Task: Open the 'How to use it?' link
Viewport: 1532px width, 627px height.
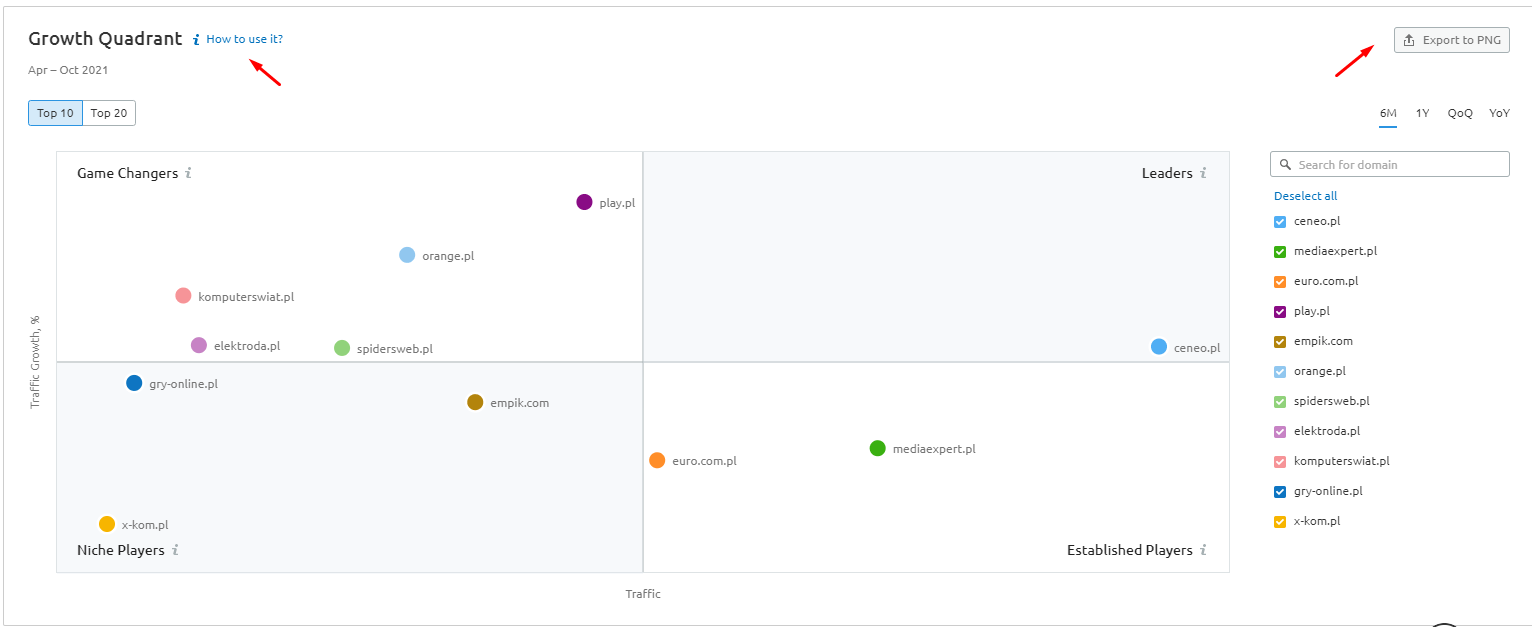Action: click(244, 39)
